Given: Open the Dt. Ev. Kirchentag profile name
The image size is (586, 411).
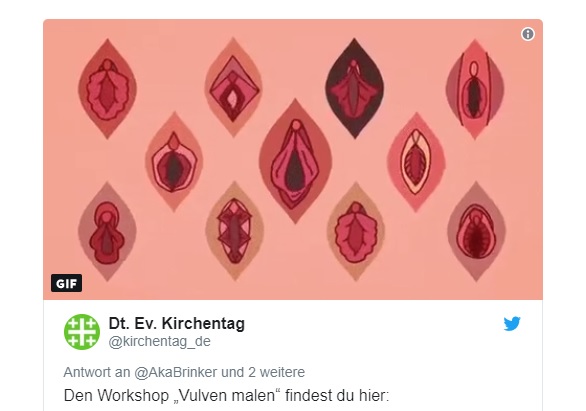Looking at the screenshot, I should (x=176, y=323).
